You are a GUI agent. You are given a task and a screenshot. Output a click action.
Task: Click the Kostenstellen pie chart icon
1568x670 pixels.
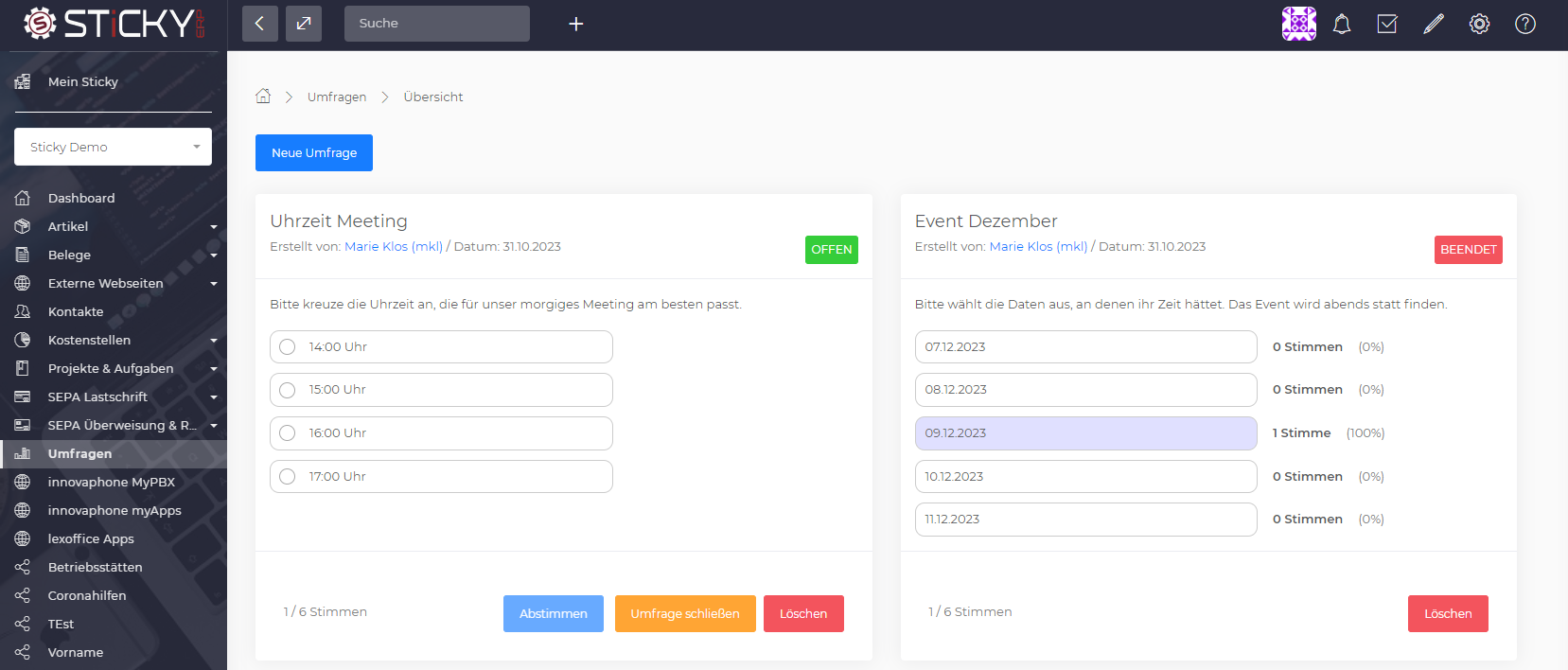click(23, 340)
